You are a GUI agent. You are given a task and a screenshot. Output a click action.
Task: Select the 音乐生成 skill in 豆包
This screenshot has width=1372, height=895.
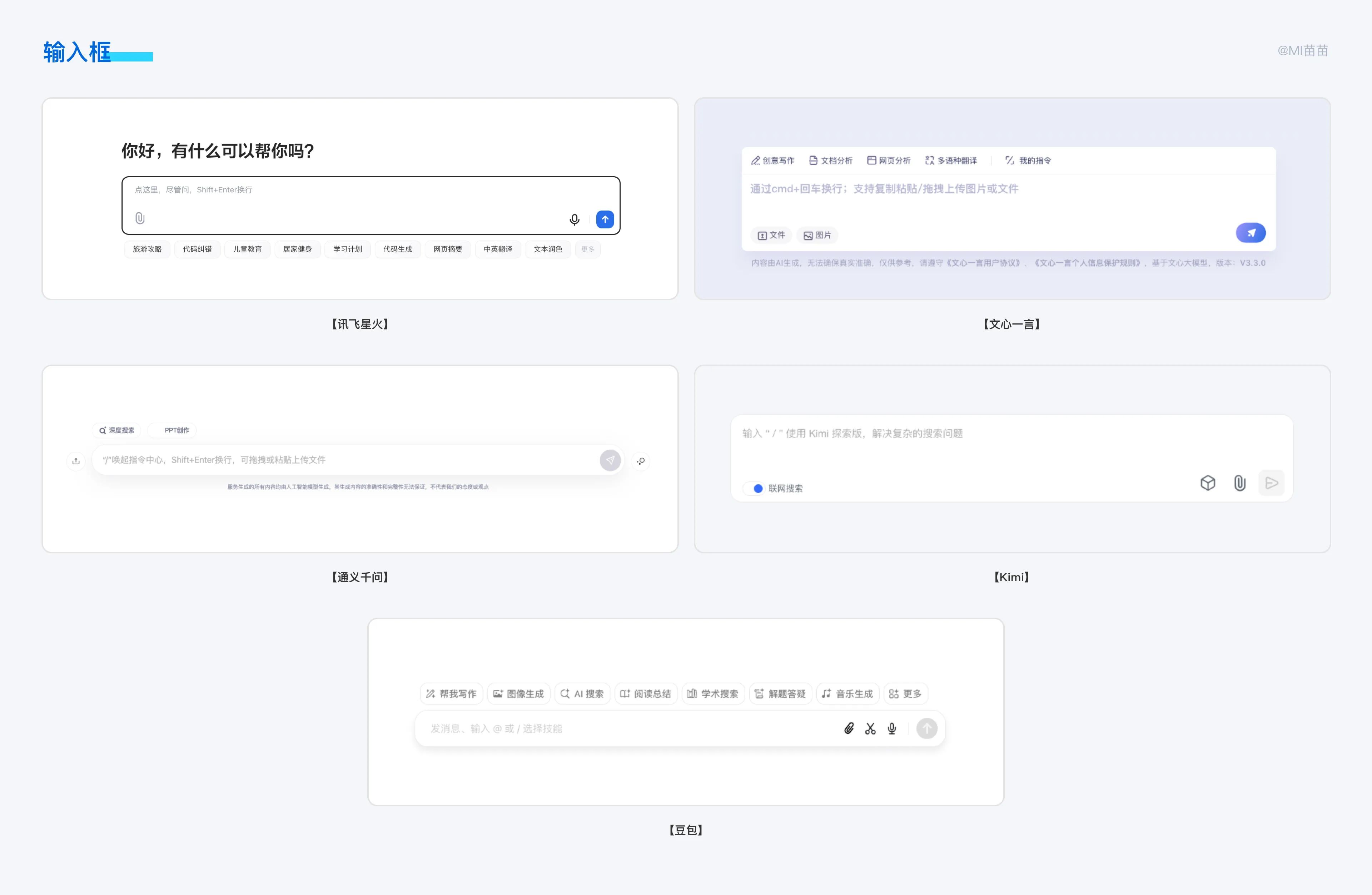[848, 694]
